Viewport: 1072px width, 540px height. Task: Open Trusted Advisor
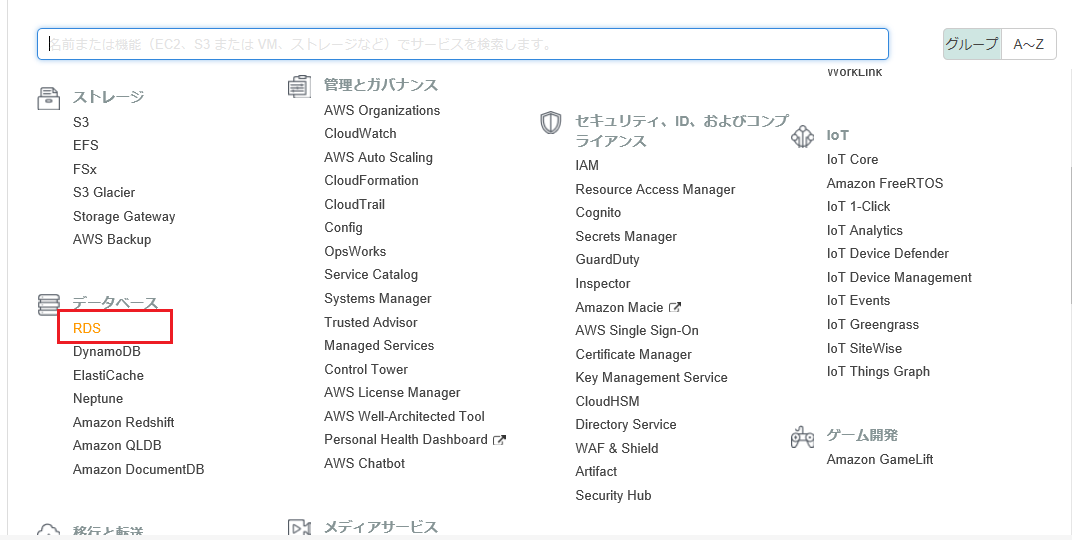tap(371, 322)
